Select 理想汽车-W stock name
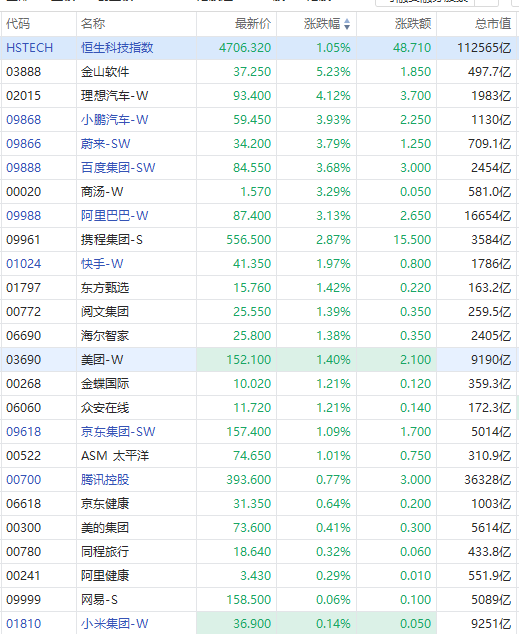This screenshot has width=519, height=634. tap(114, 96)
